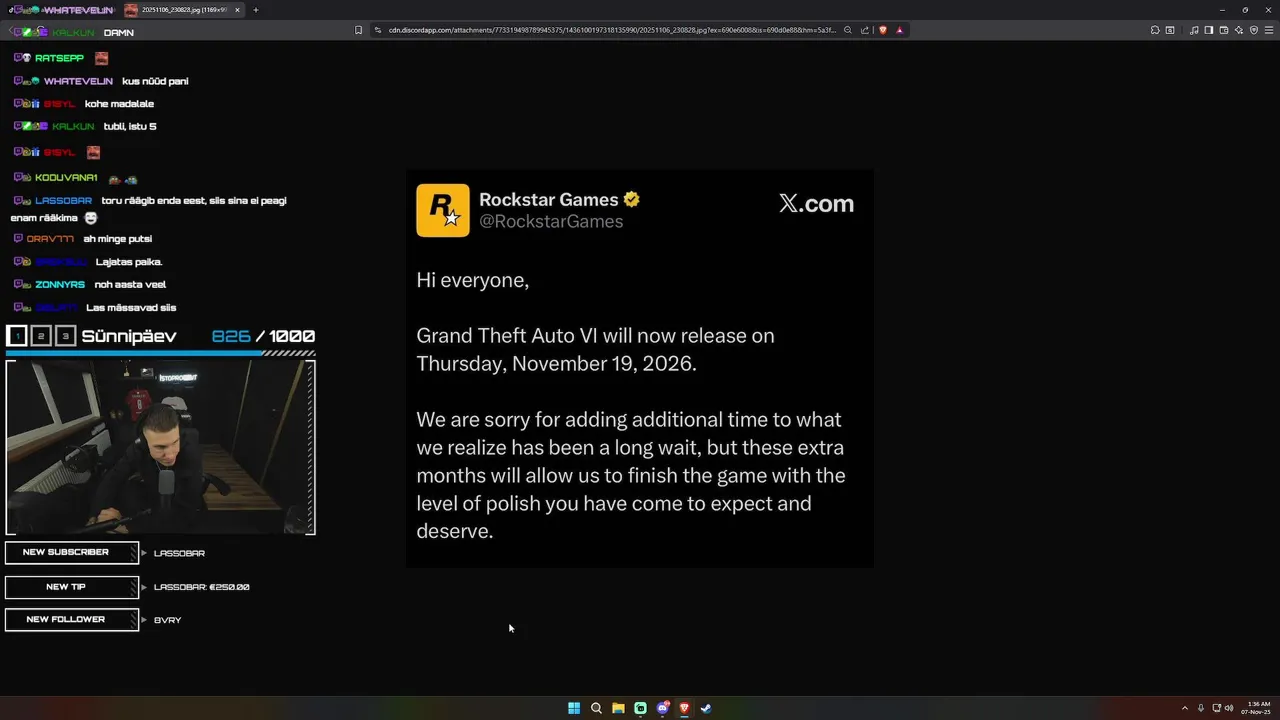Select goal step box 2

[x=41, y=336]
